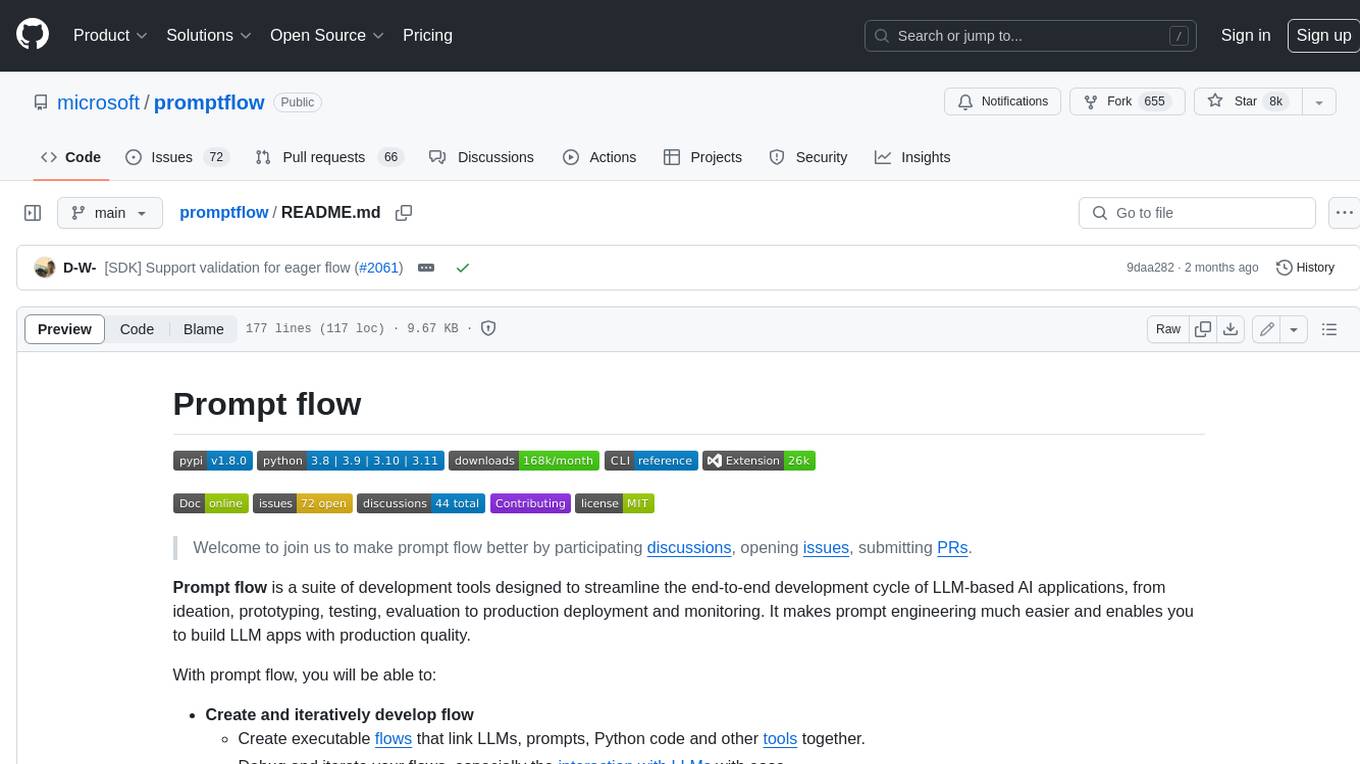Switch to the Insights tab
The image size is (1360, 764).
pyautogui.click(x=912, y=157)
